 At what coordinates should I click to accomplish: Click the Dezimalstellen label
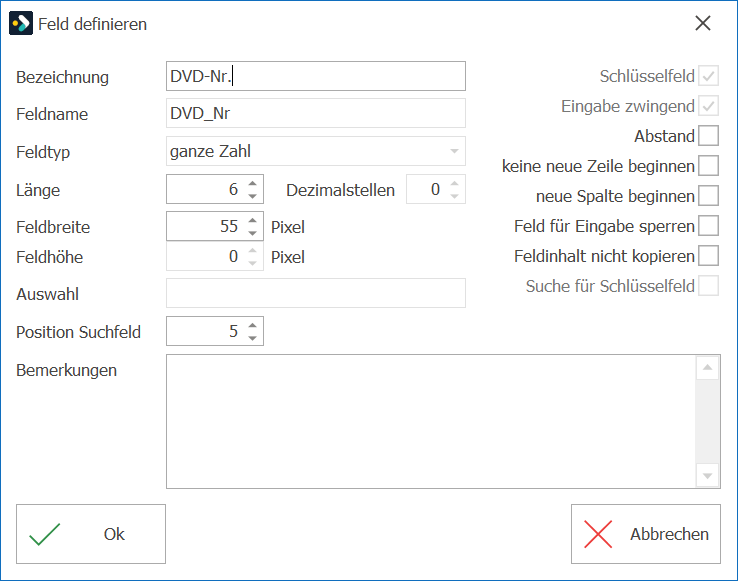click(x=340, y=190)
